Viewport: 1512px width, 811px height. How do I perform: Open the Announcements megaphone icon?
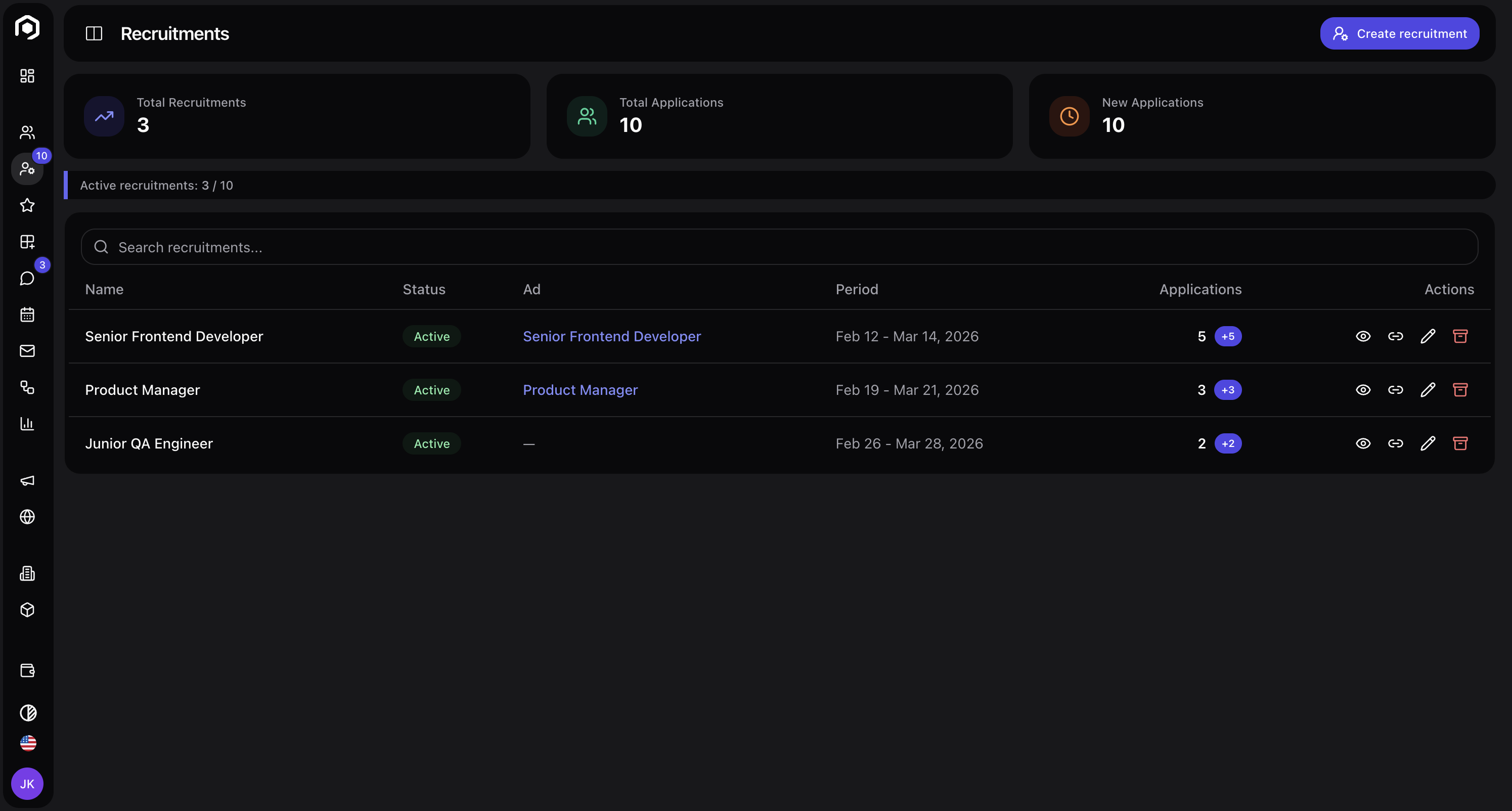[x=27, y=481]
